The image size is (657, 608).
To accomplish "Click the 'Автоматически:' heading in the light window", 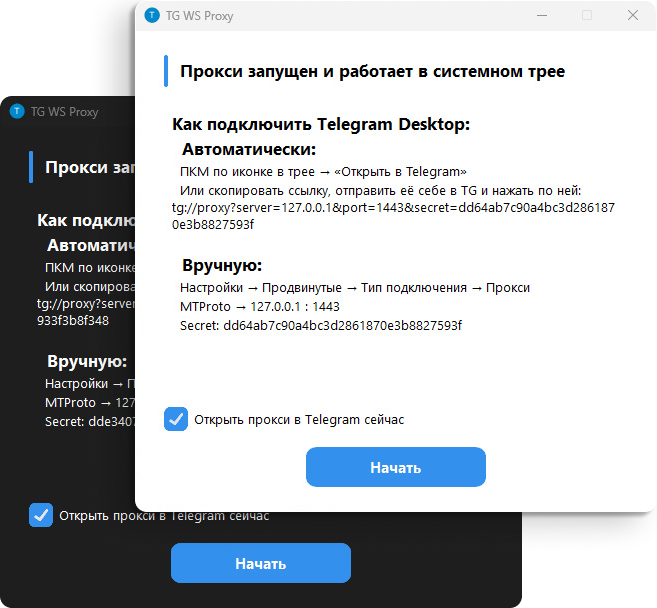I will [249, 149].
